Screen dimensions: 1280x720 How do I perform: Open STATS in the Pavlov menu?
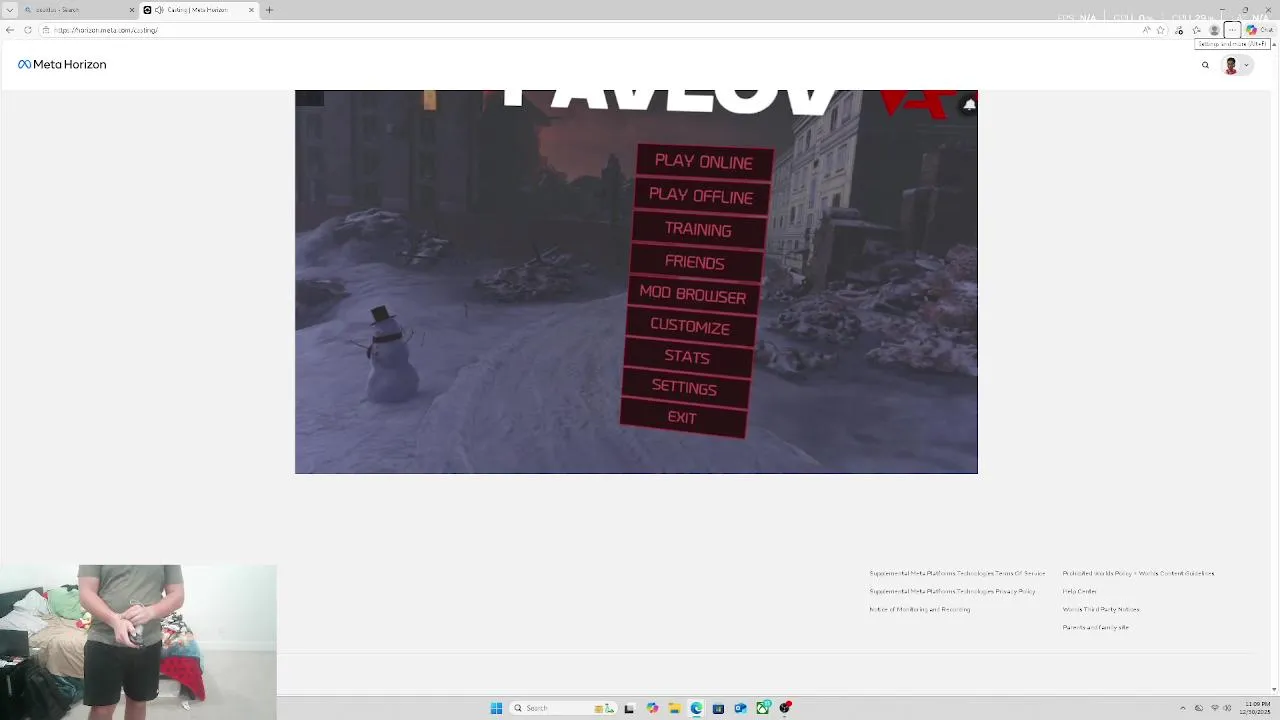click(x=687, y=357)
